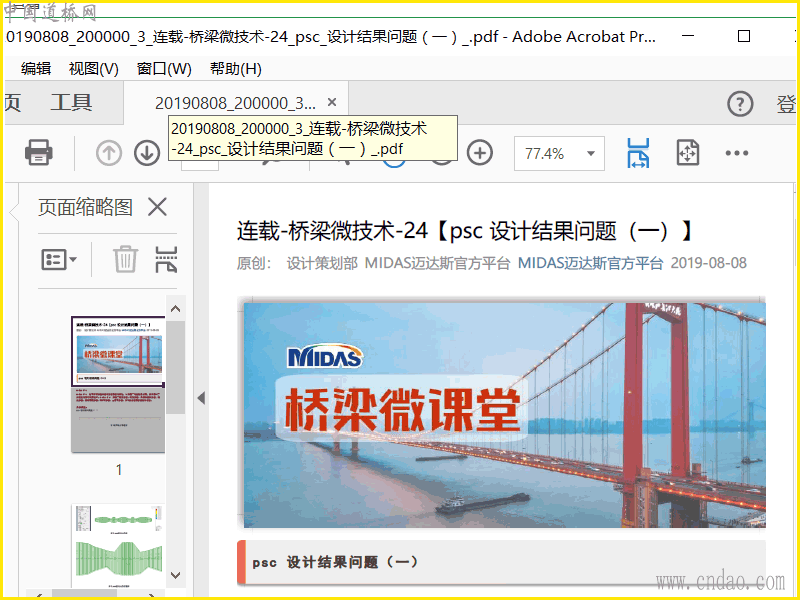
Task: Select page 1 thumbnail
Action: 118,384
